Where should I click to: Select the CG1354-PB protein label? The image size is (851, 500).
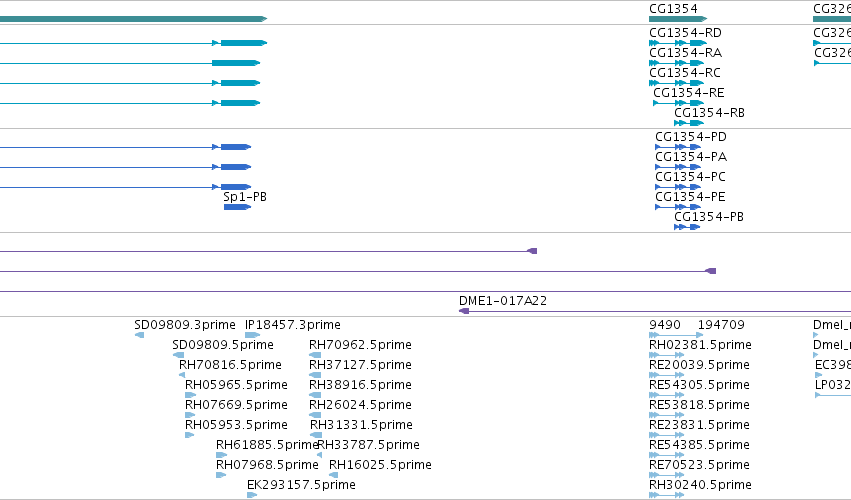click(709, 217)
